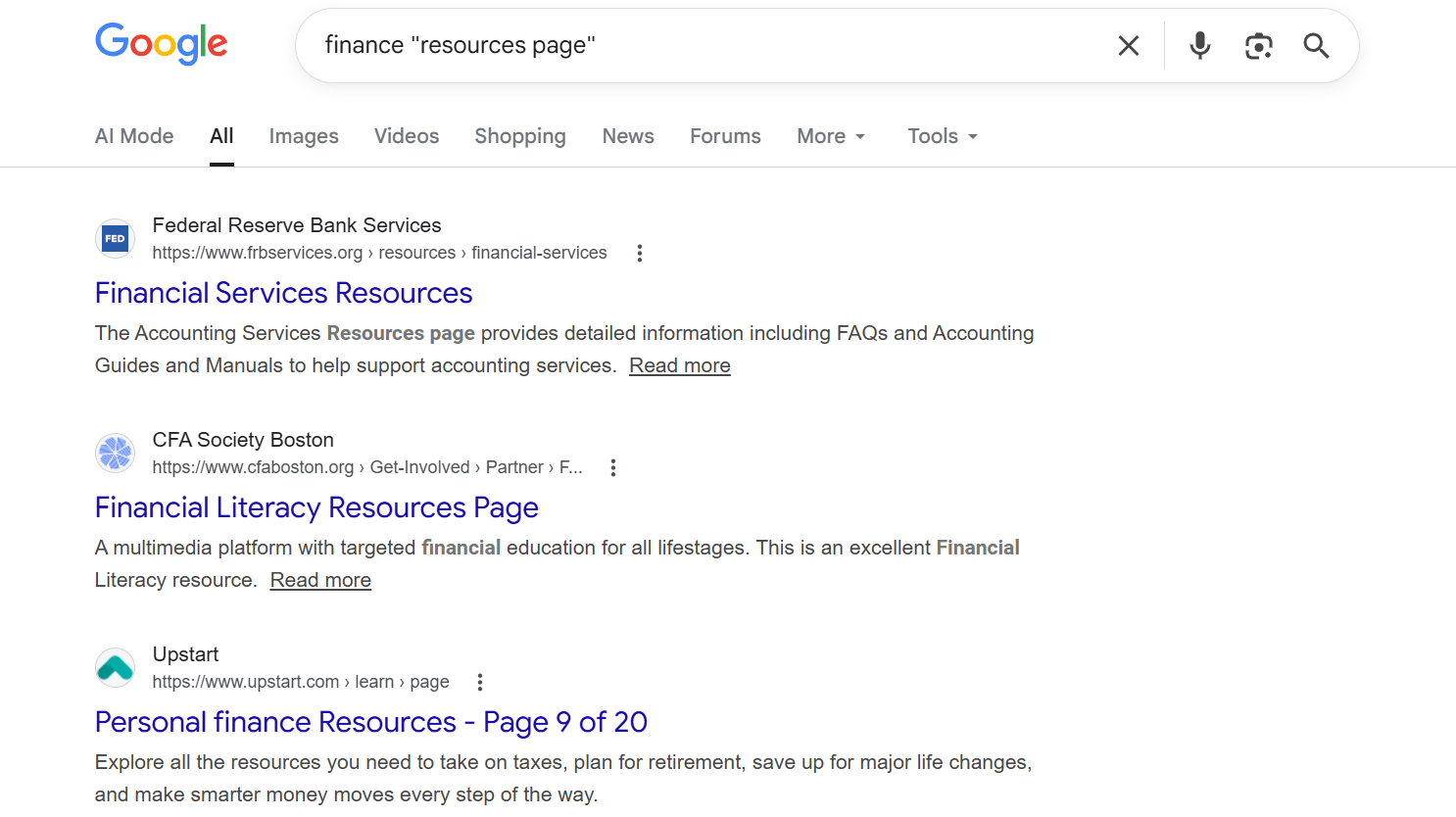Screen dimensions: 1456x817
Task: Open Personal finance Resources from Upstart
Action: (370, 722)
